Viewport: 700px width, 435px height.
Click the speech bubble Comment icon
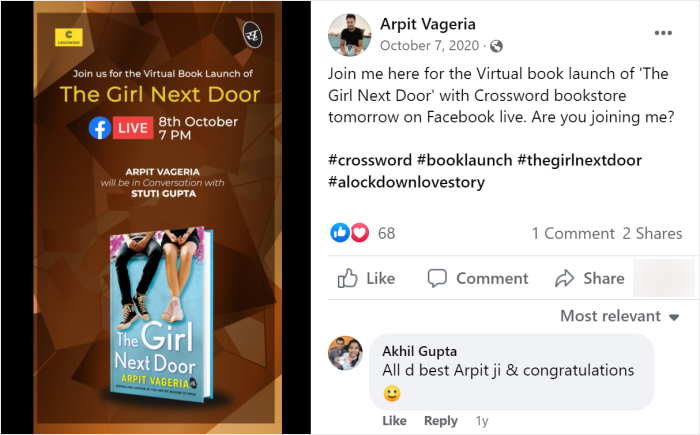437,278
